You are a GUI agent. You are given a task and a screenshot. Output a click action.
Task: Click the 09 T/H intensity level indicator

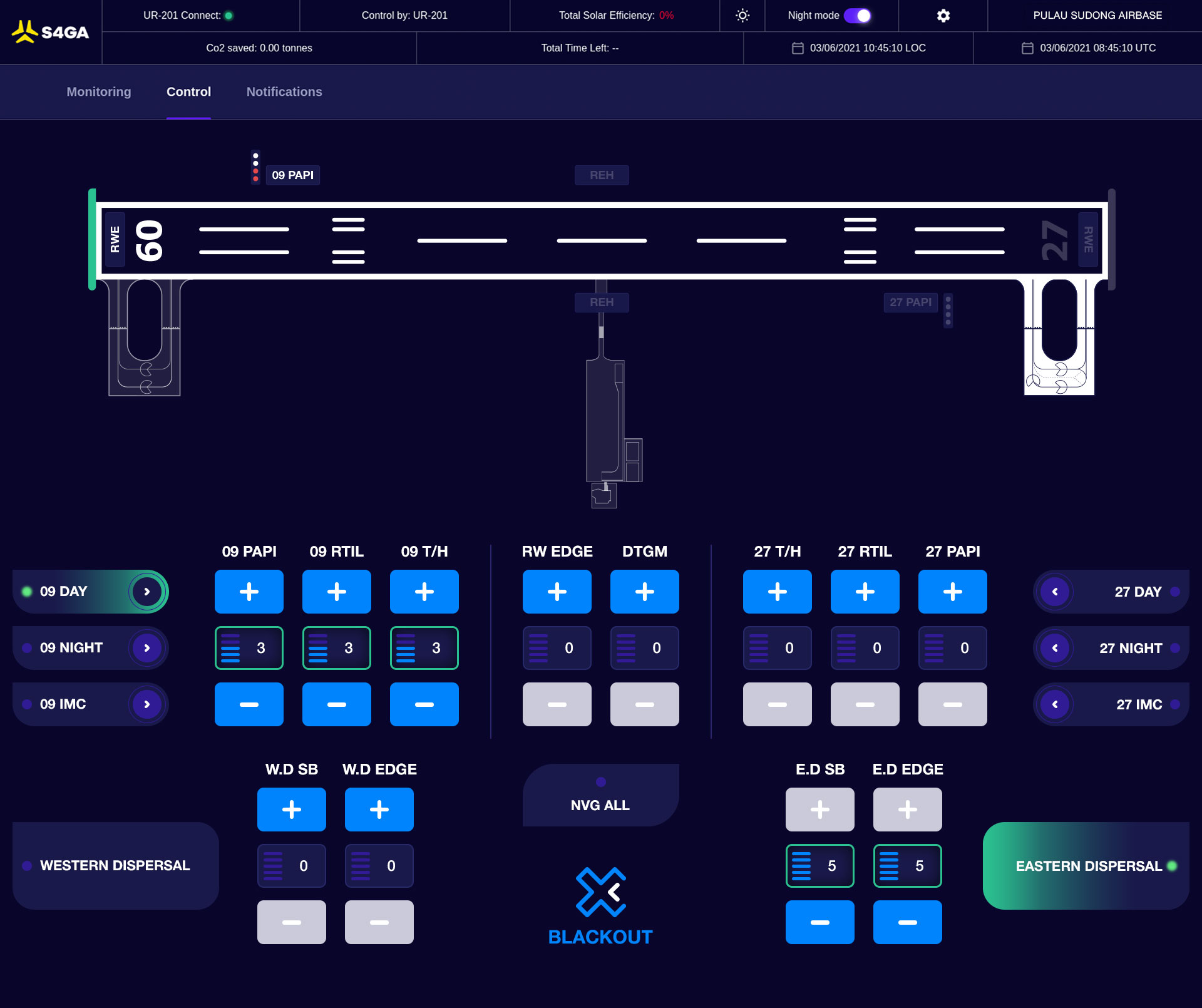424,648
